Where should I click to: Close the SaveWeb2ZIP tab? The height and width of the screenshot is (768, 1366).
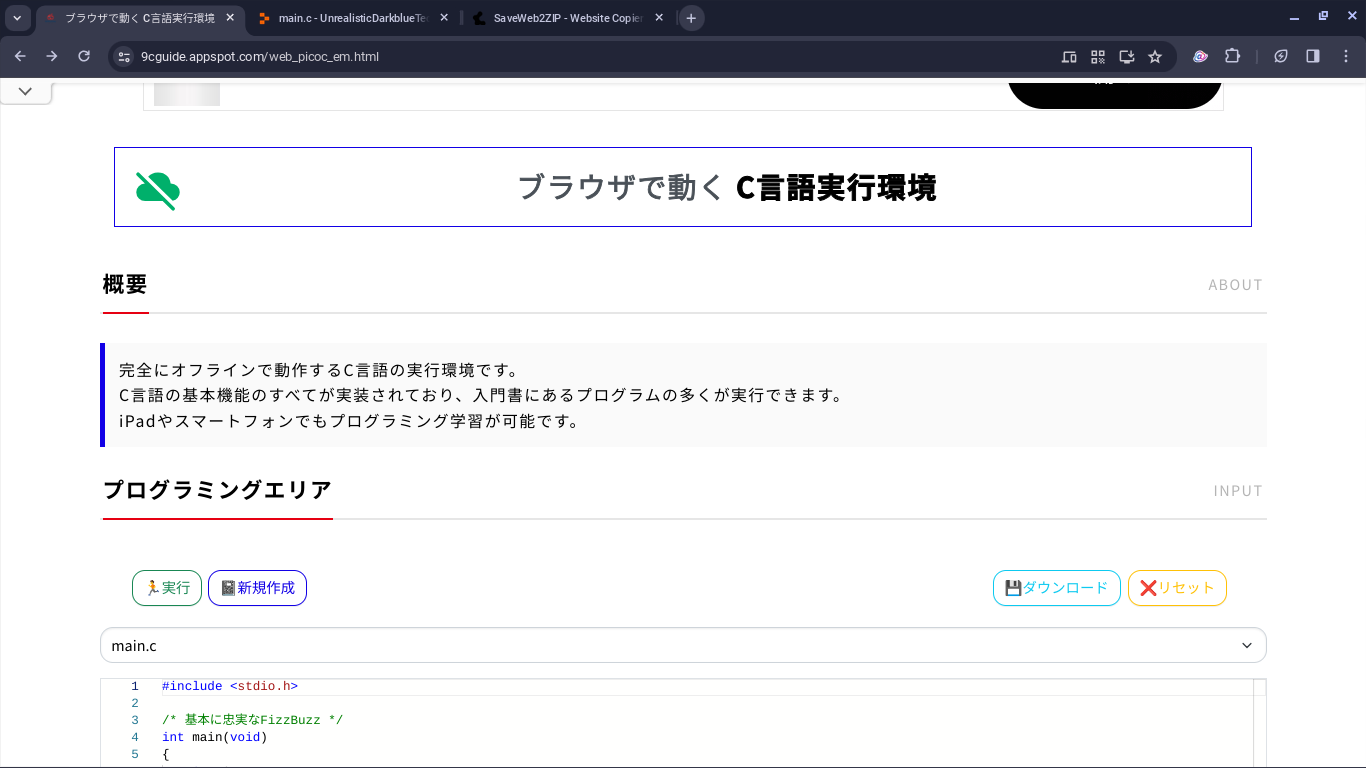pos(659,18)
